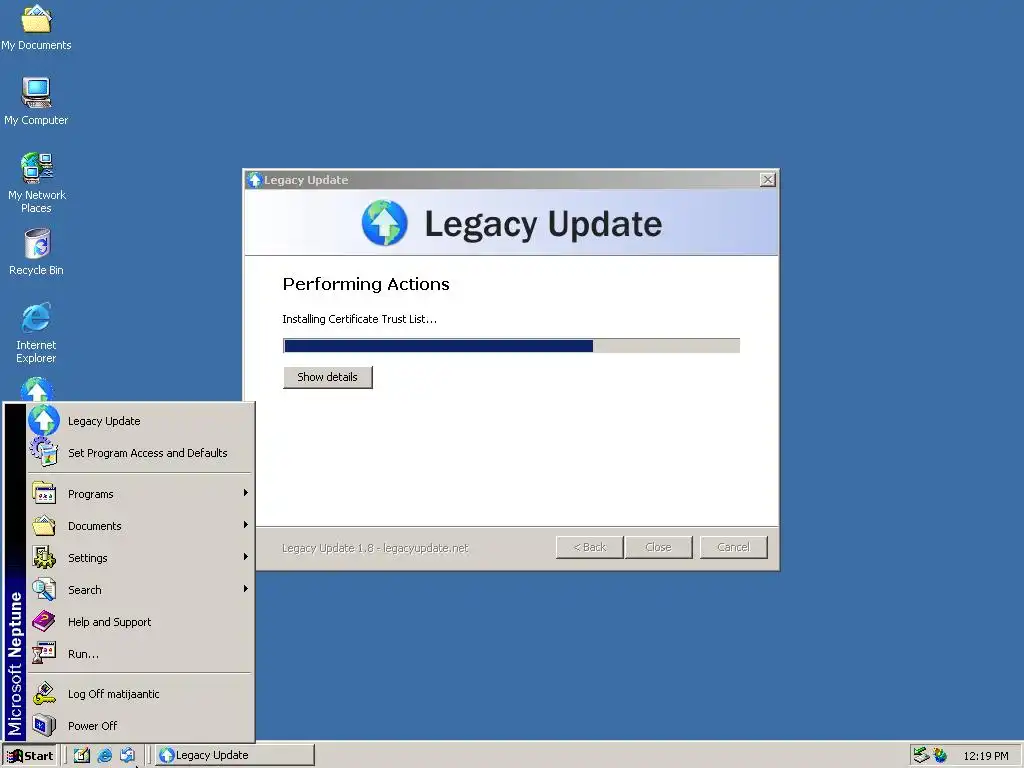Expand the Search submenu arrow

point(246,588)
